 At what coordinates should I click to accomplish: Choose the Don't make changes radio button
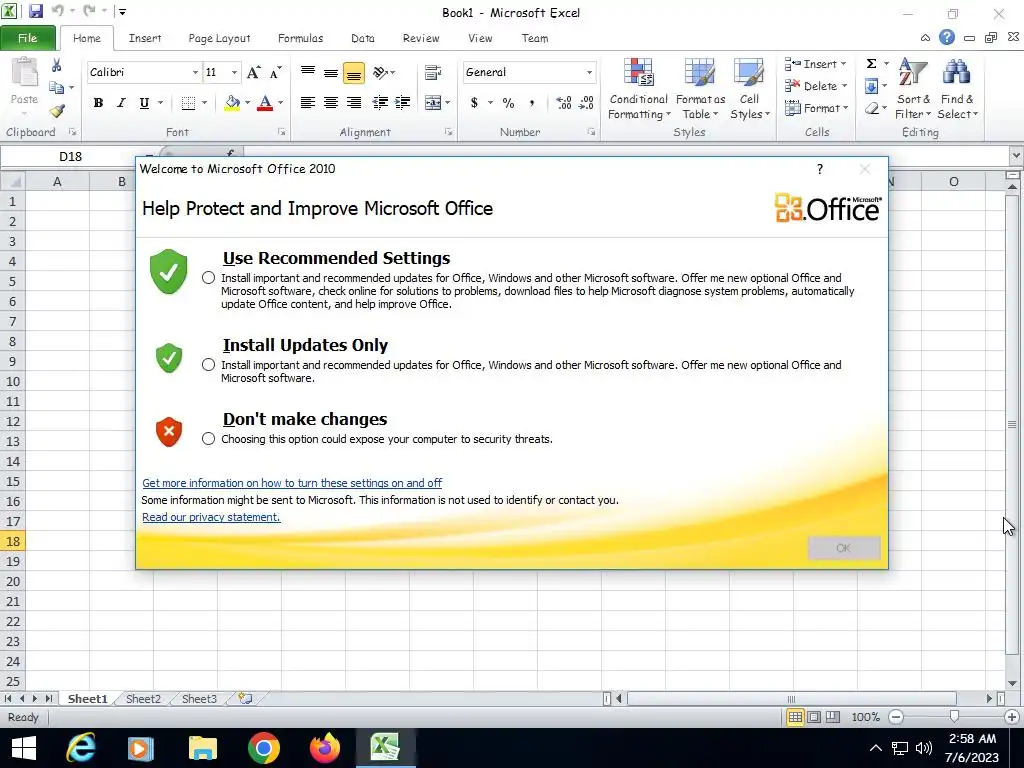208,439
